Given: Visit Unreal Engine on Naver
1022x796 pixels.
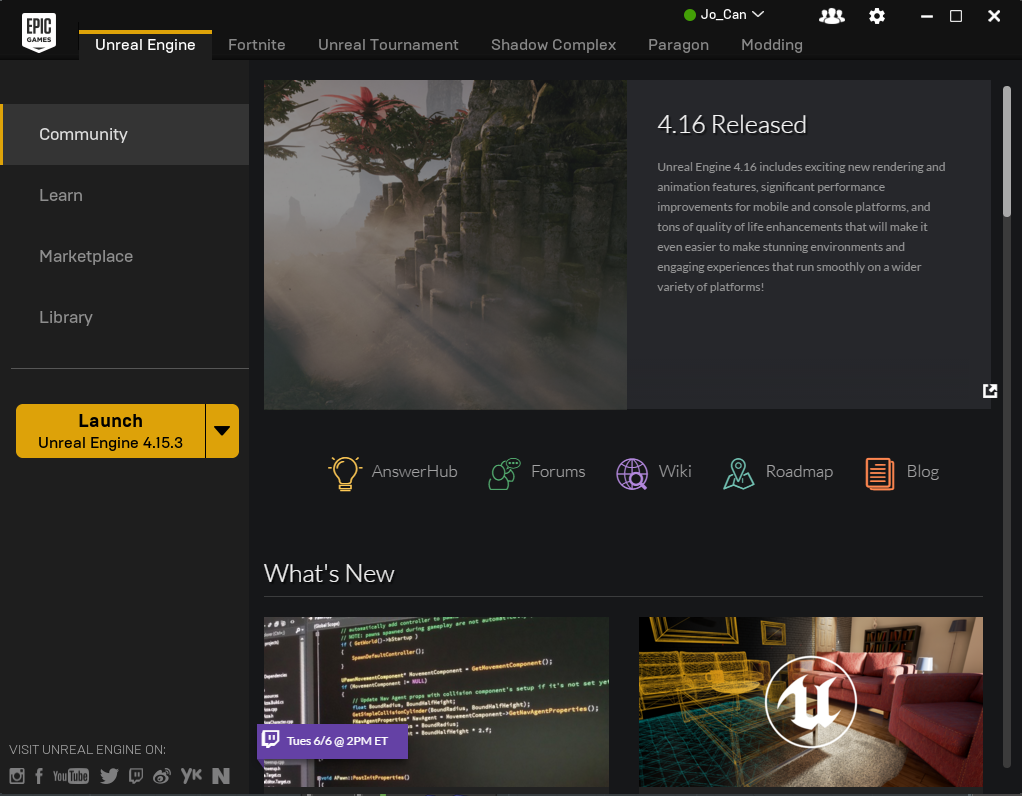Looking at the screenshot, I should click(x=221, y=776).
